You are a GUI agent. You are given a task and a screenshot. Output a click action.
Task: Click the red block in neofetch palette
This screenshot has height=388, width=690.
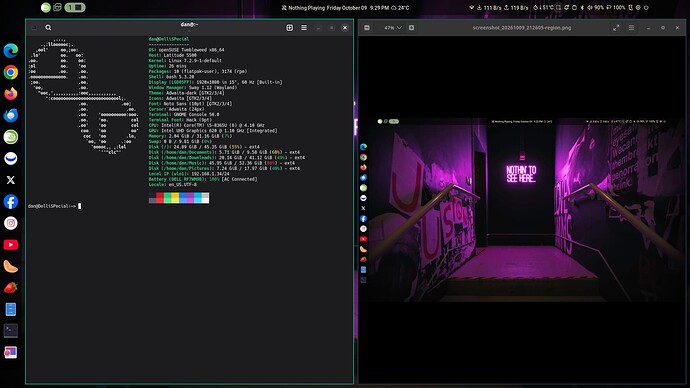(x=160, y=198)
